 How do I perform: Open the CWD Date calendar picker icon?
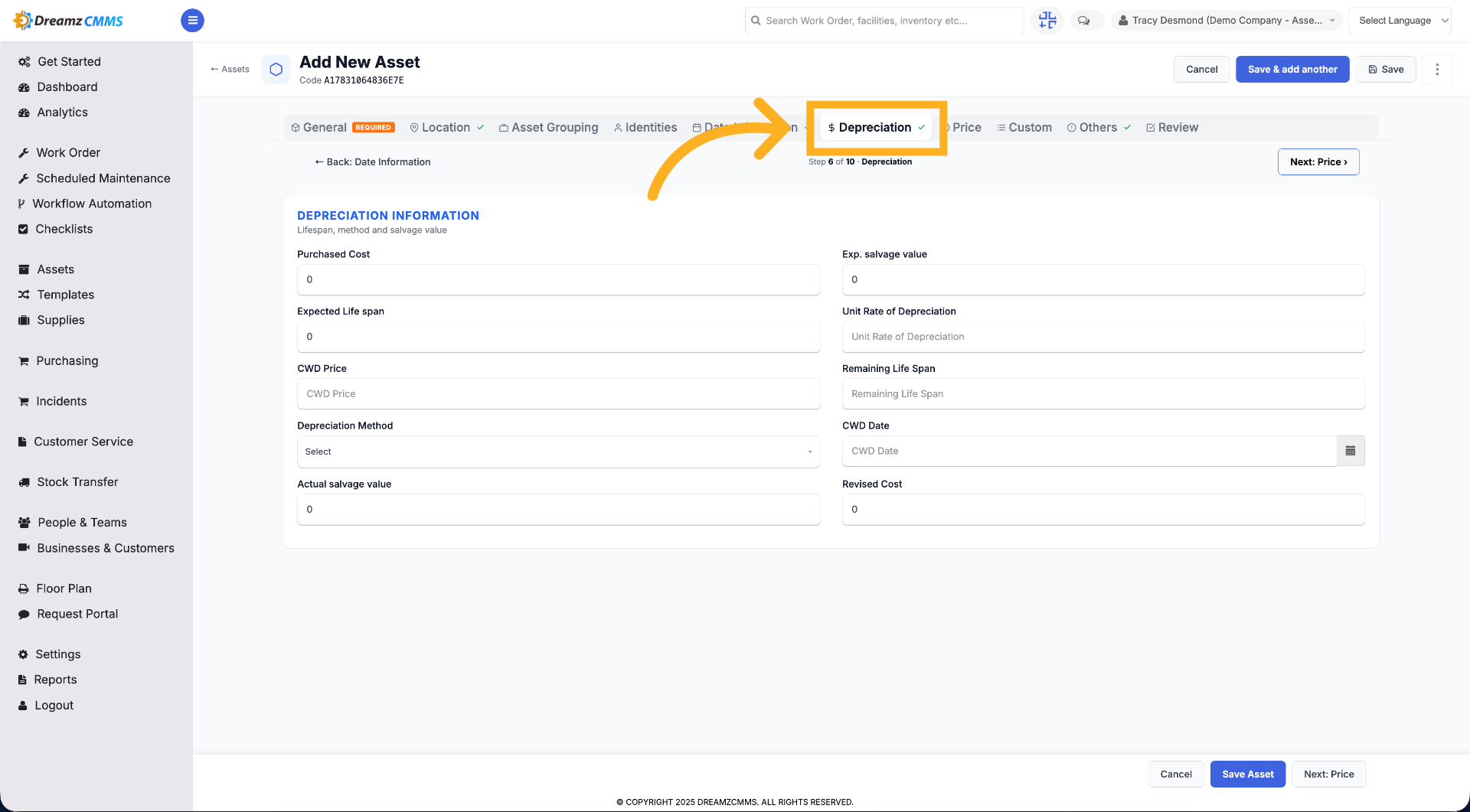(x=1351, y=451)
